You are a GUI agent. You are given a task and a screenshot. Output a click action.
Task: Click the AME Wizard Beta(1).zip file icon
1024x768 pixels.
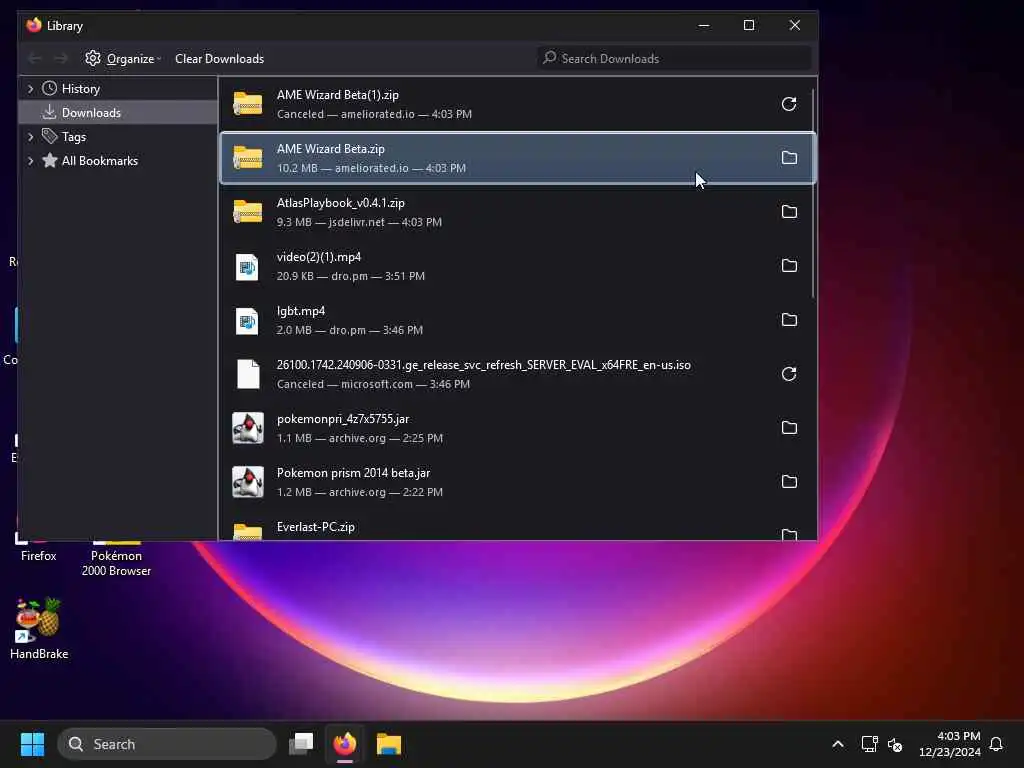click(248, 104)
